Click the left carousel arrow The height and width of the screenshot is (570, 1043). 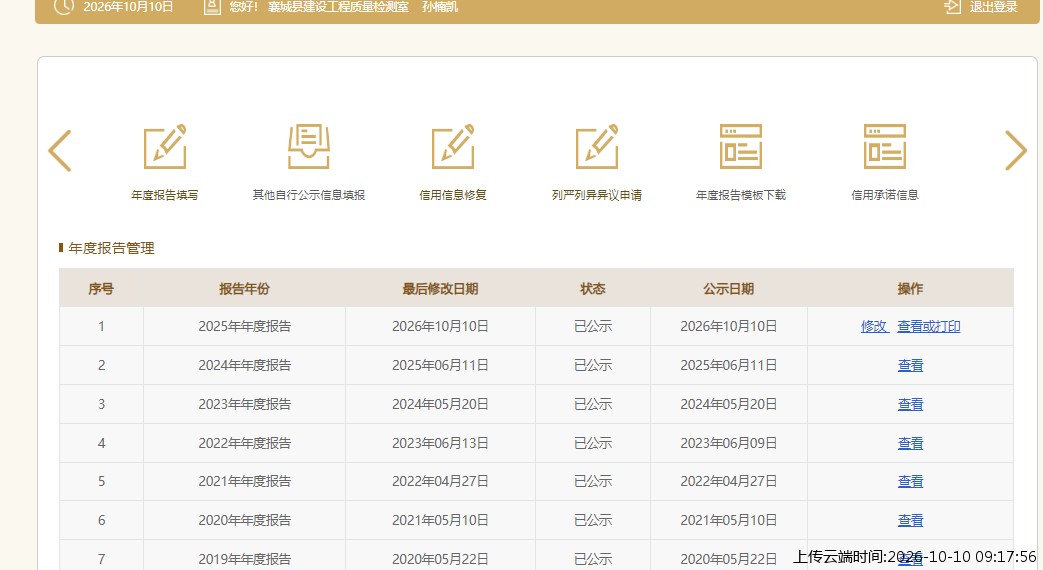coord(60,150)
